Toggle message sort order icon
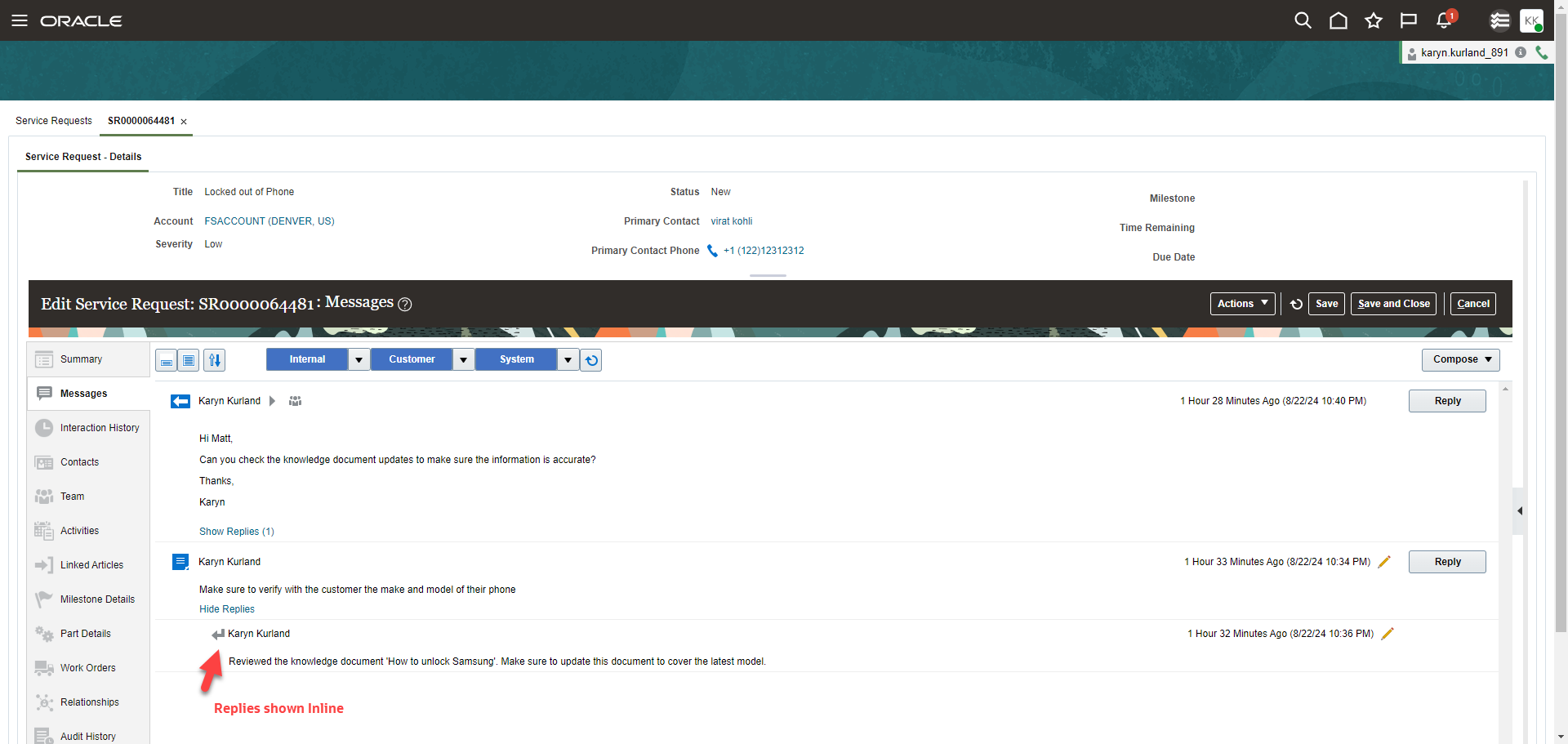The height and width of the screenshot is (744, 1568). pyautogui.click(x=215, y=360)
